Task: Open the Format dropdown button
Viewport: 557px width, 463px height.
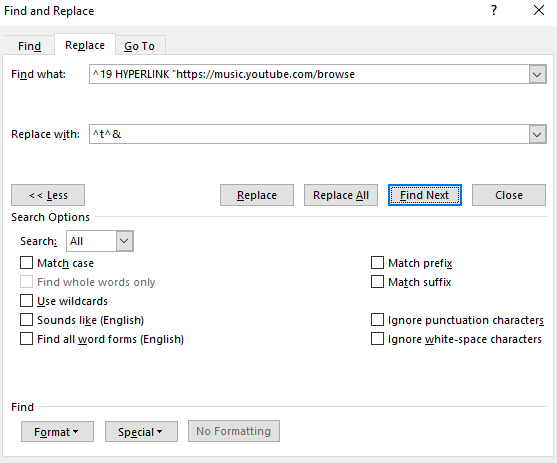Action: [57, 432]
